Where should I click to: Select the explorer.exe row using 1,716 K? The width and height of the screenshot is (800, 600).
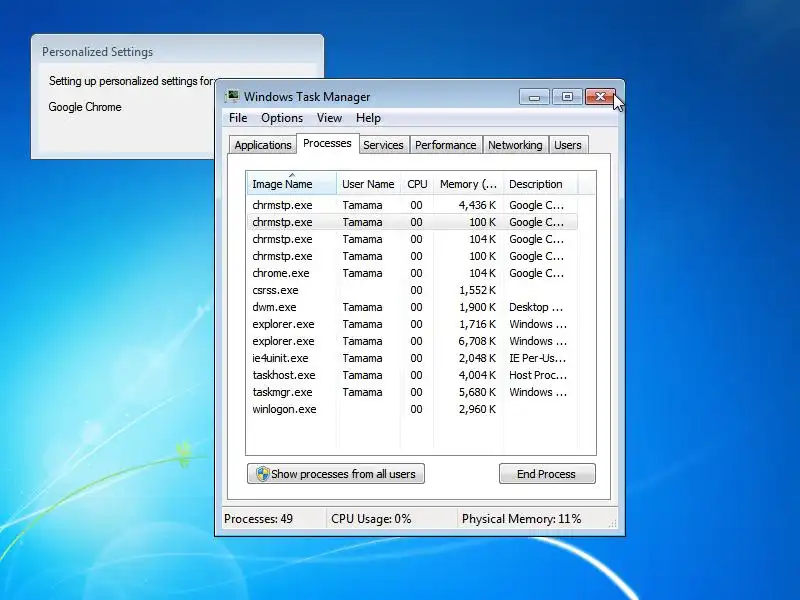pyautogui.click(x=412, y=324)
